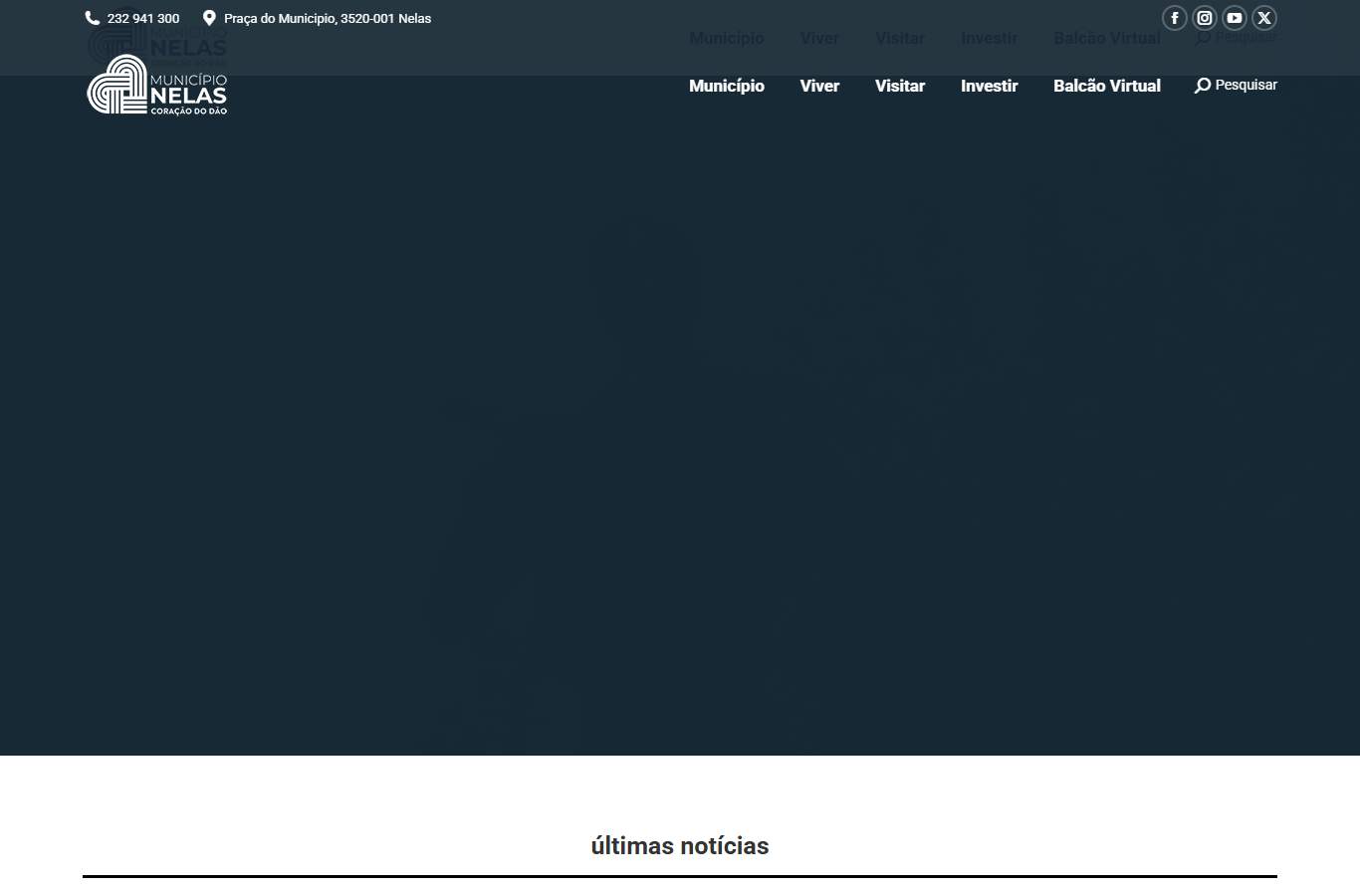The image size is (1360, 896).
Task: Click the address Praça do Município, 3520-001 Nelas
Action: (328, 18)
